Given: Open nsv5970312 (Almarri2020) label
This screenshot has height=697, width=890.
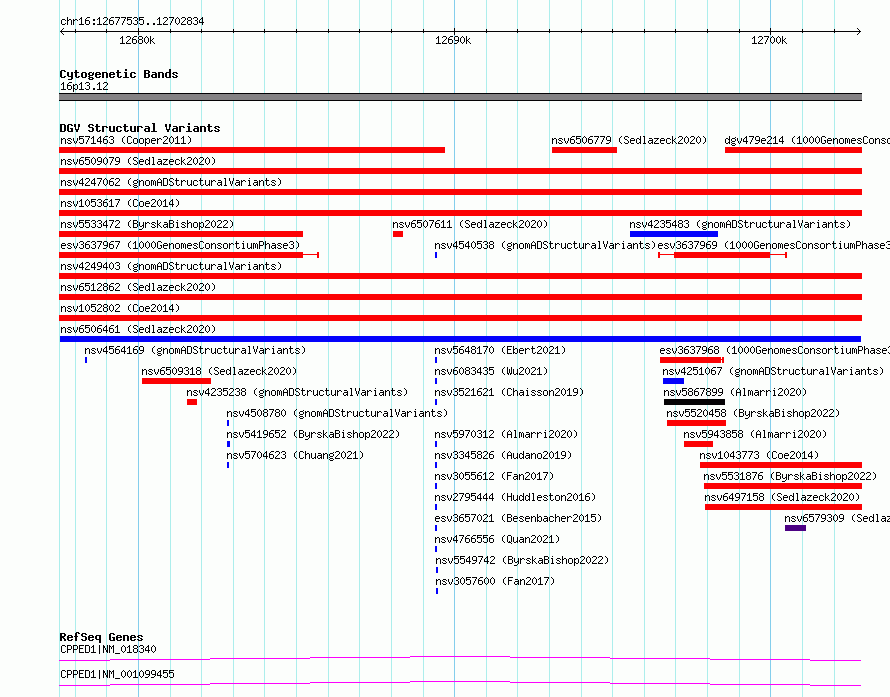Looking at the screenshot, I should (506, 434).
